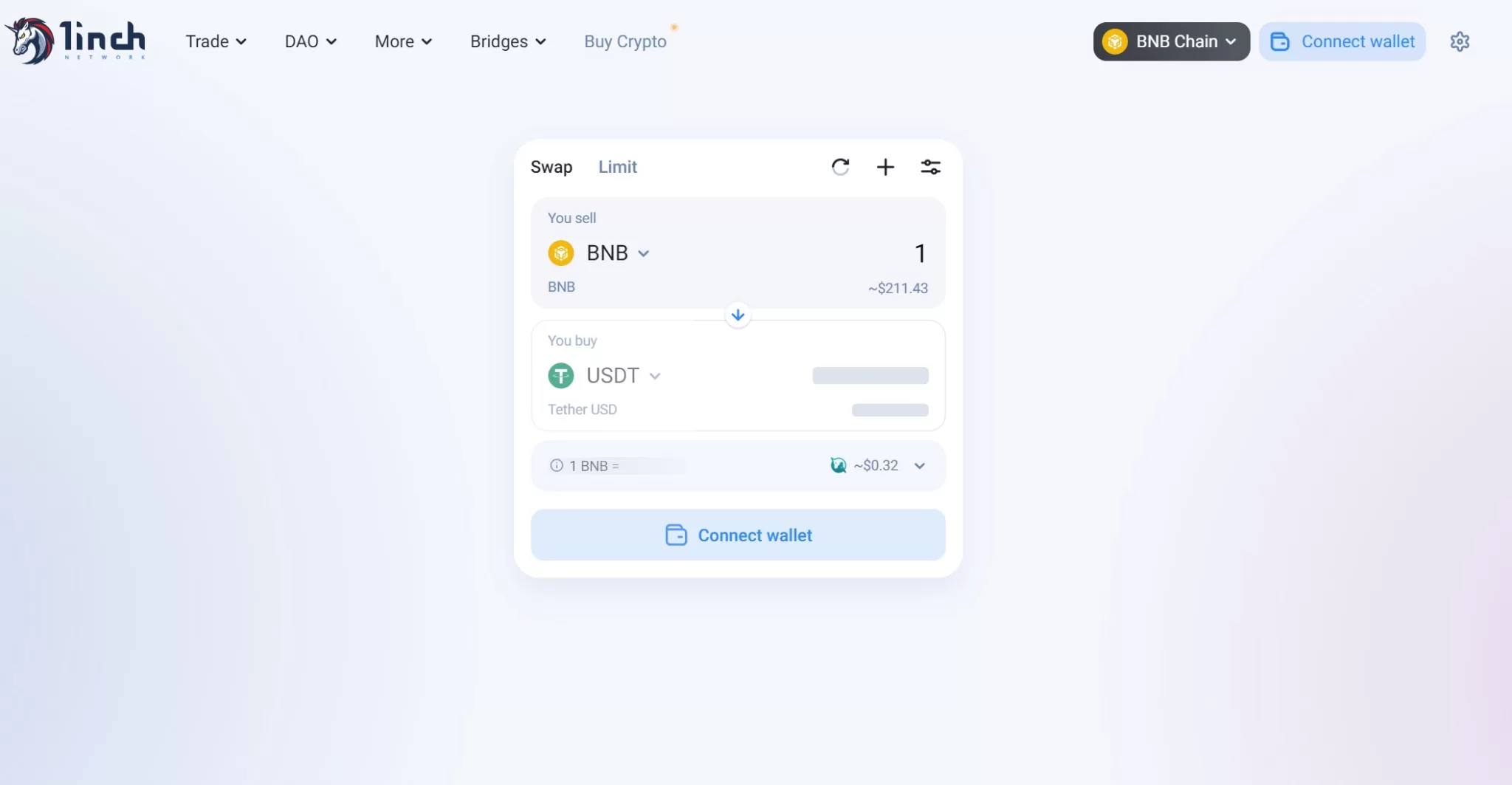Click the gas fee icon near ~$0.32

(838, 465)
